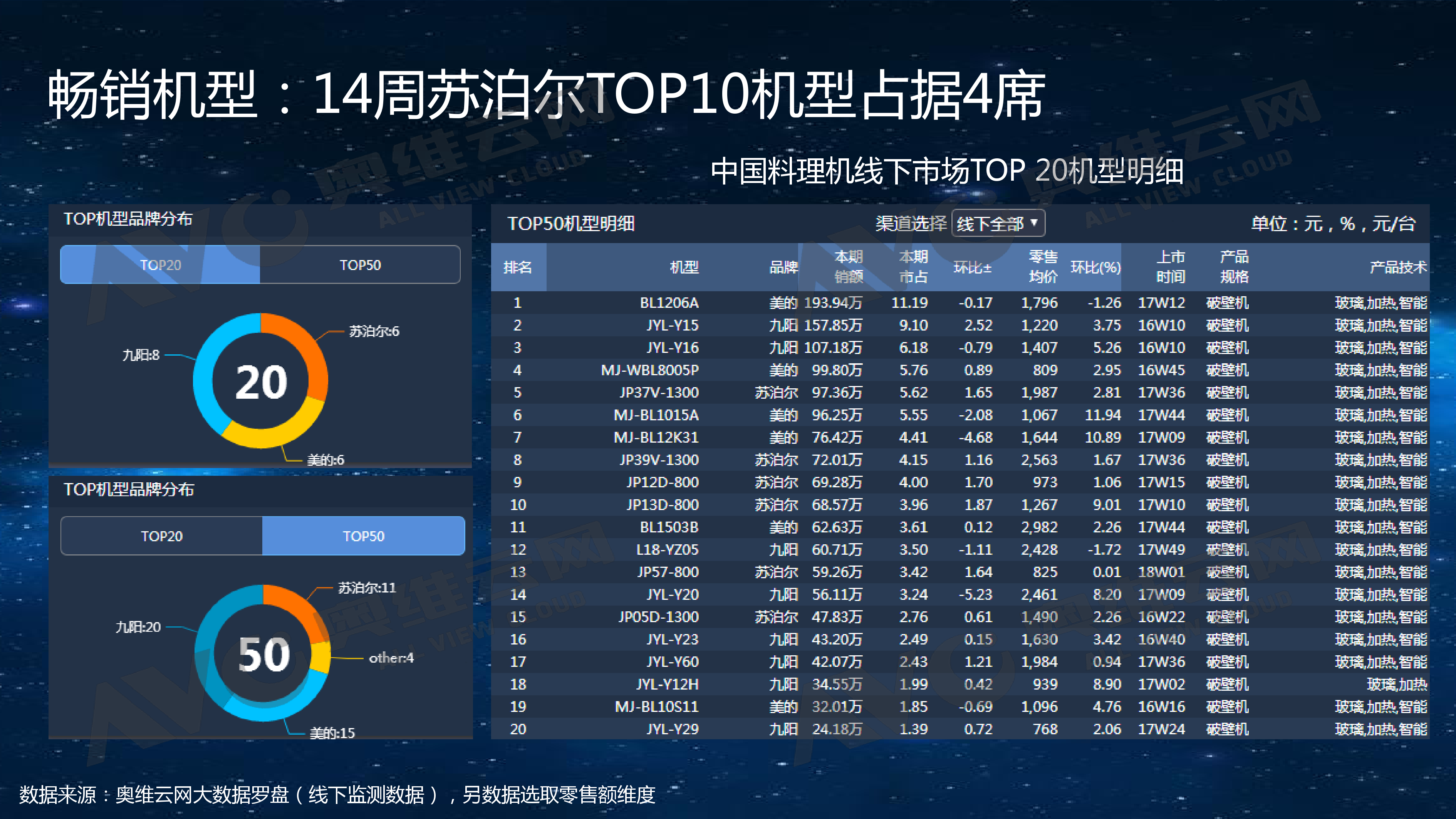Click 上市时间 column header

click(x=1170, y=267)
